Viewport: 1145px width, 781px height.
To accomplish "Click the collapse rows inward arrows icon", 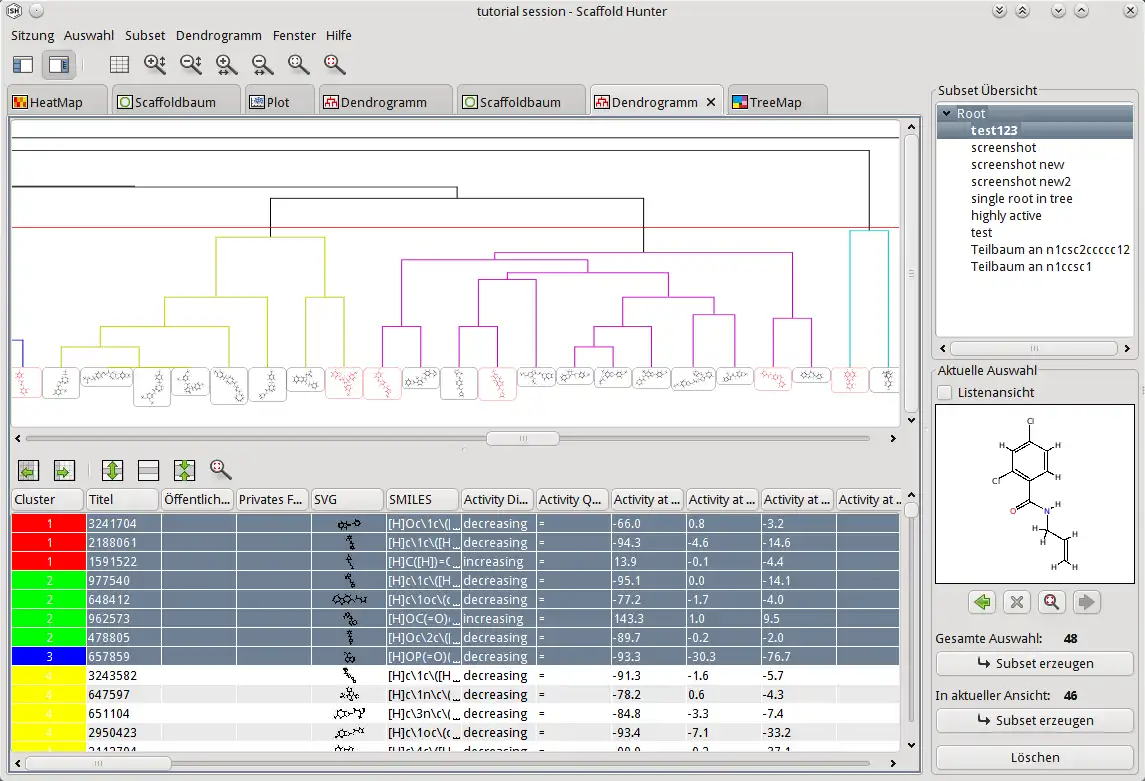I will click(184, 470).
